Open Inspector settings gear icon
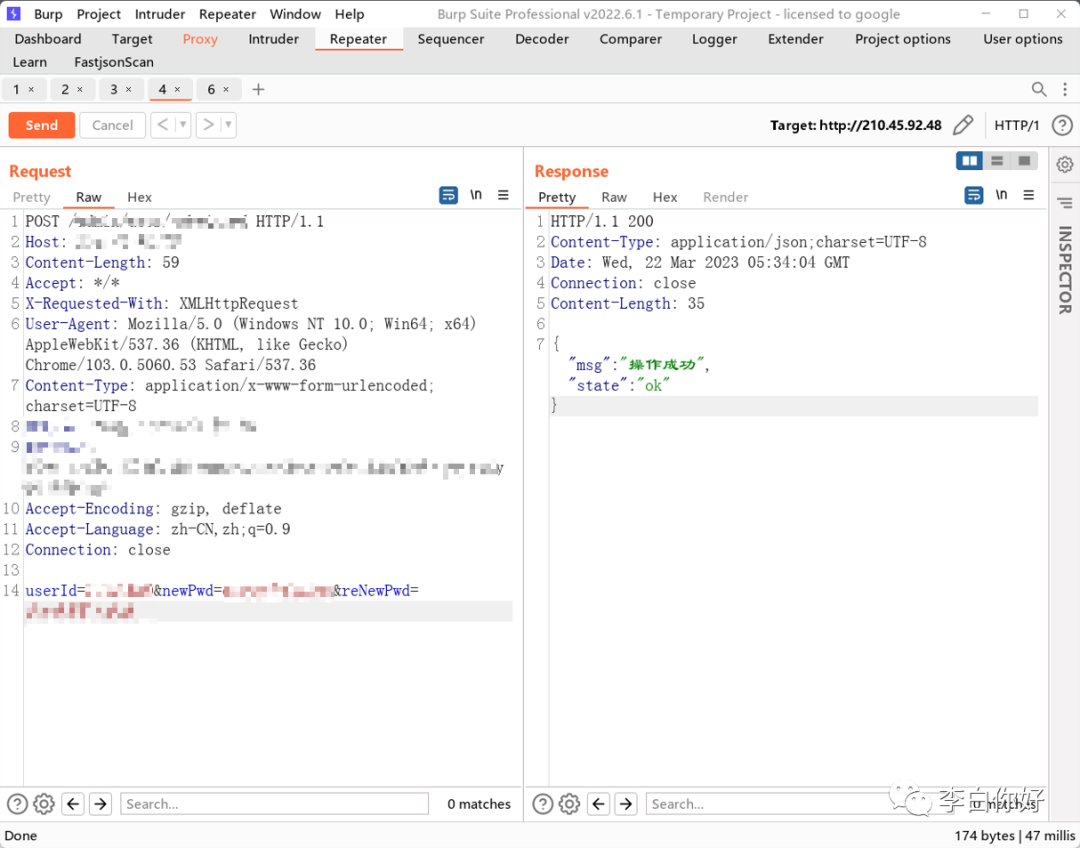The height and width of the screenshot is (848, 1080). point(1065,164)
